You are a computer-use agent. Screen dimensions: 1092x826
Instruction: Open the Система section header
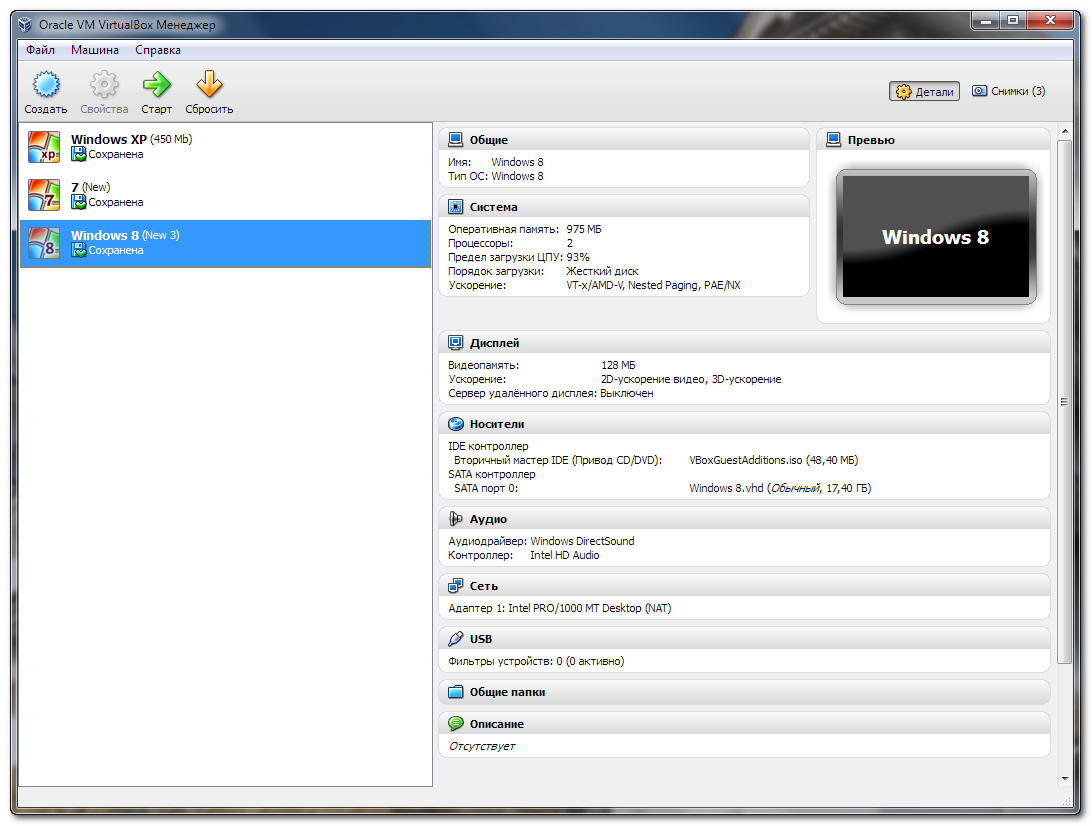click(x=623, y=207)
